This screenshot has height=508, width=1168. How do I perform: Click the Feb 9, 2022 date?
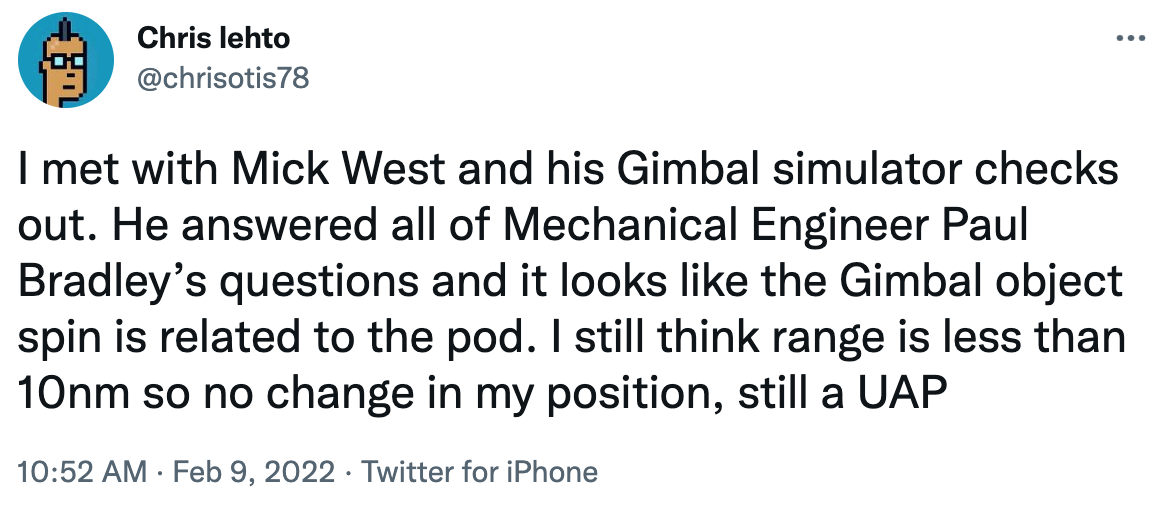coord(256,472)
